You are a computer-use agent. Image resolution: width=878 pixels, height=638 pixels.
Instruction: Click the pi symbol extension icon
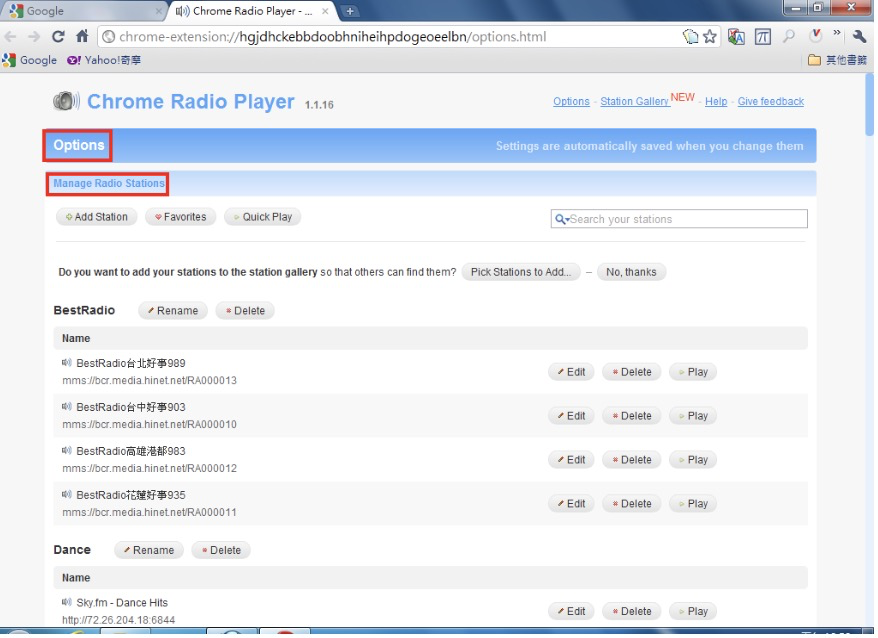(762, 37)
